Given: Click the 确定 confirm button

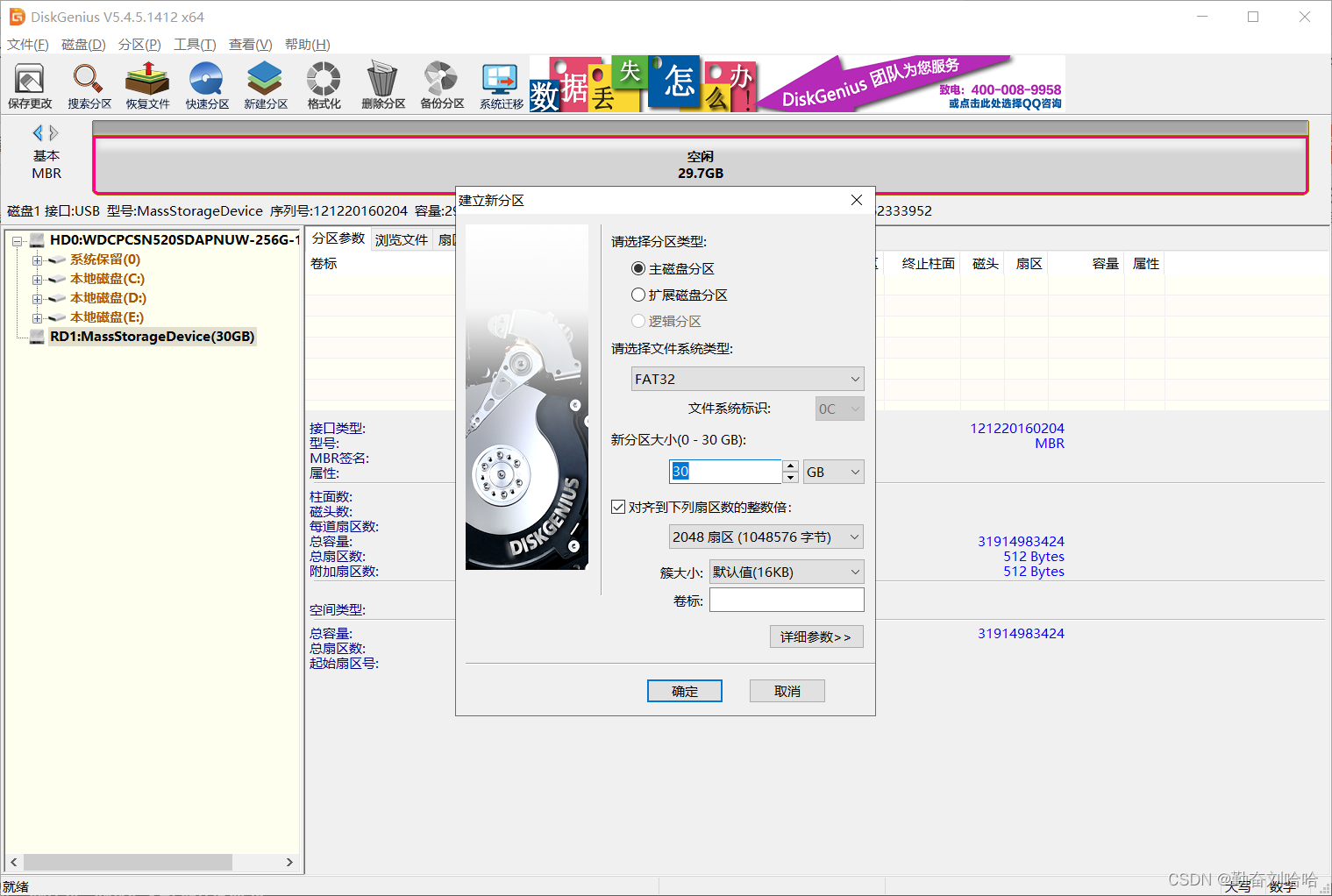Looking at the screenshot, I should (x=685, y=691).
